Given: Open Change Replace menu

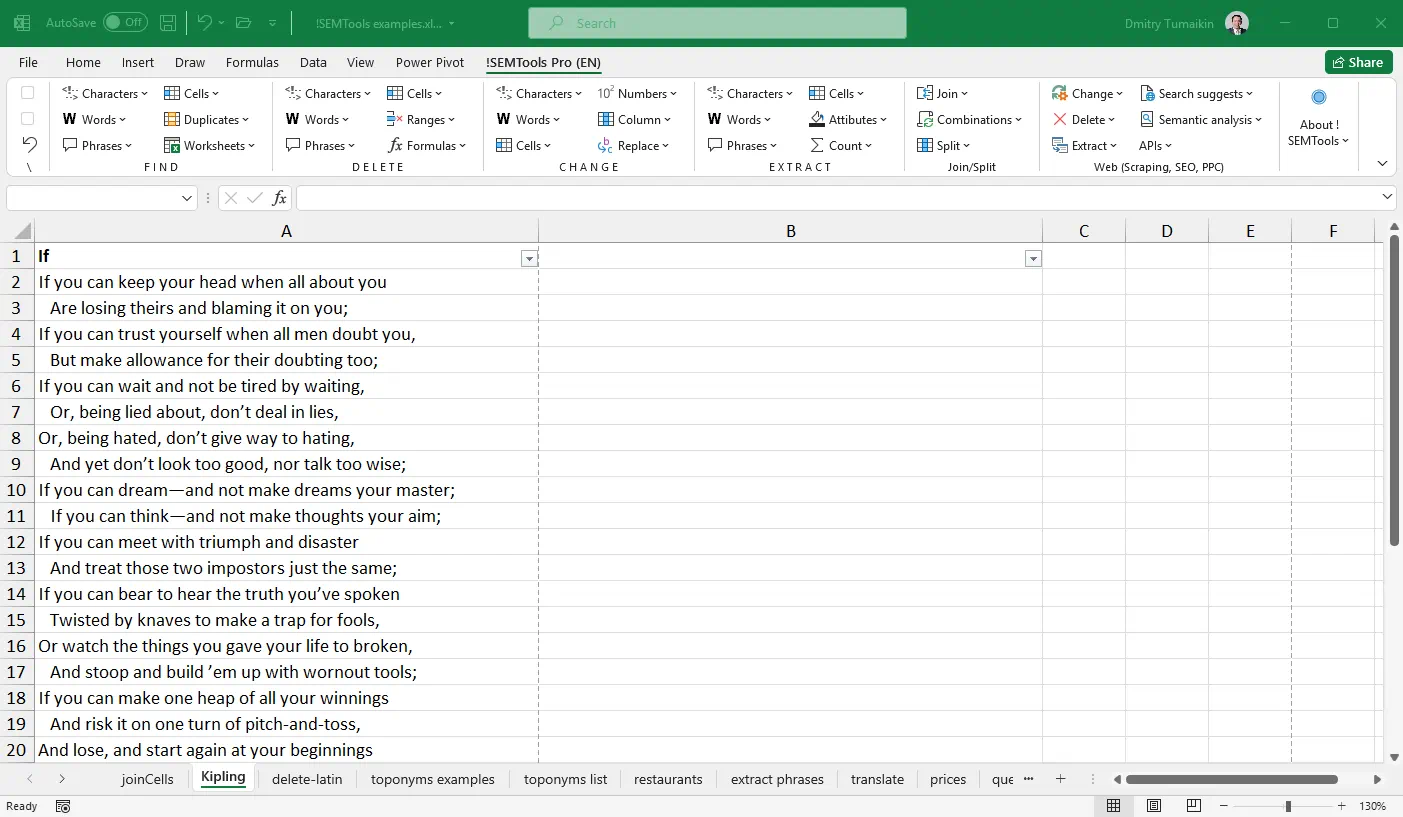Looking at the screenshot, I should click(634, 145).
